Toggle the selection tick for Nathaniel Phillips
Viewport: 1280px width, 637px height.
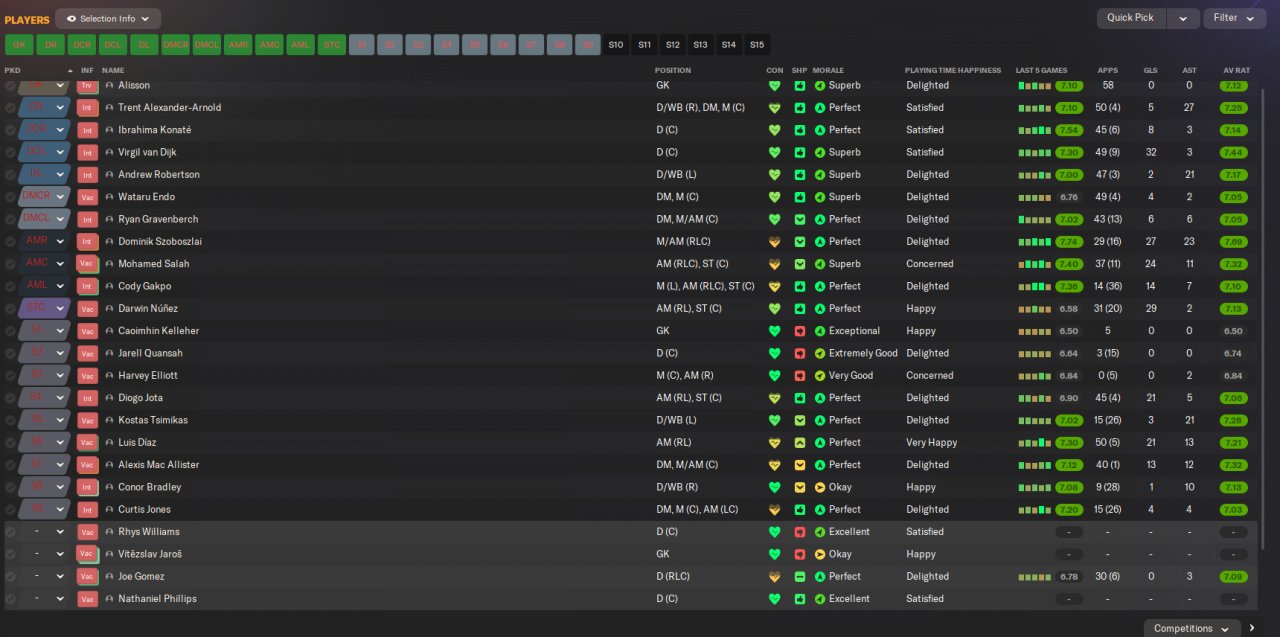point(10,599)
